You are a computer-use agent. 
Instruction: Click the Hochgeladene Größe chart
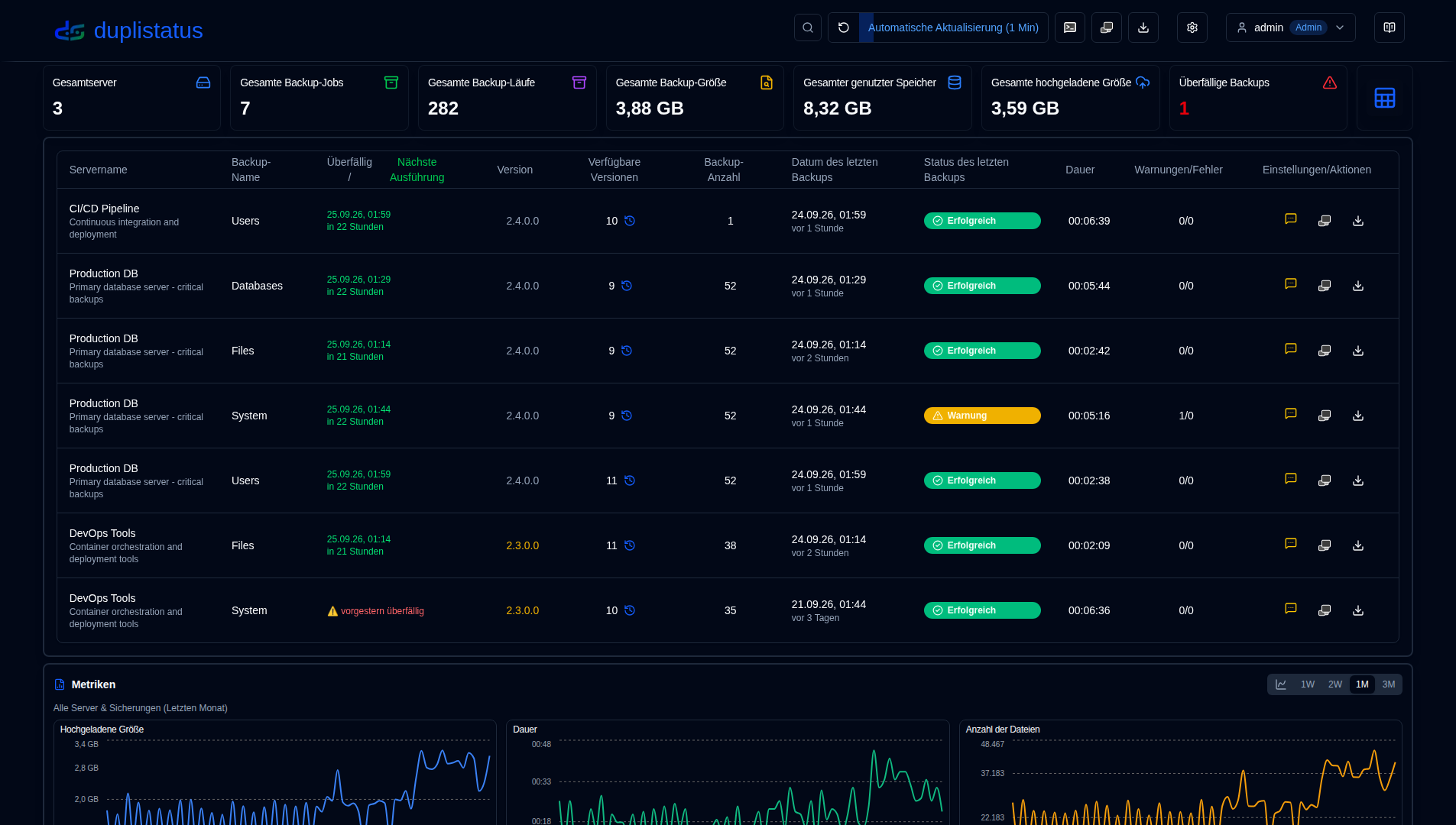pos(275,773)
